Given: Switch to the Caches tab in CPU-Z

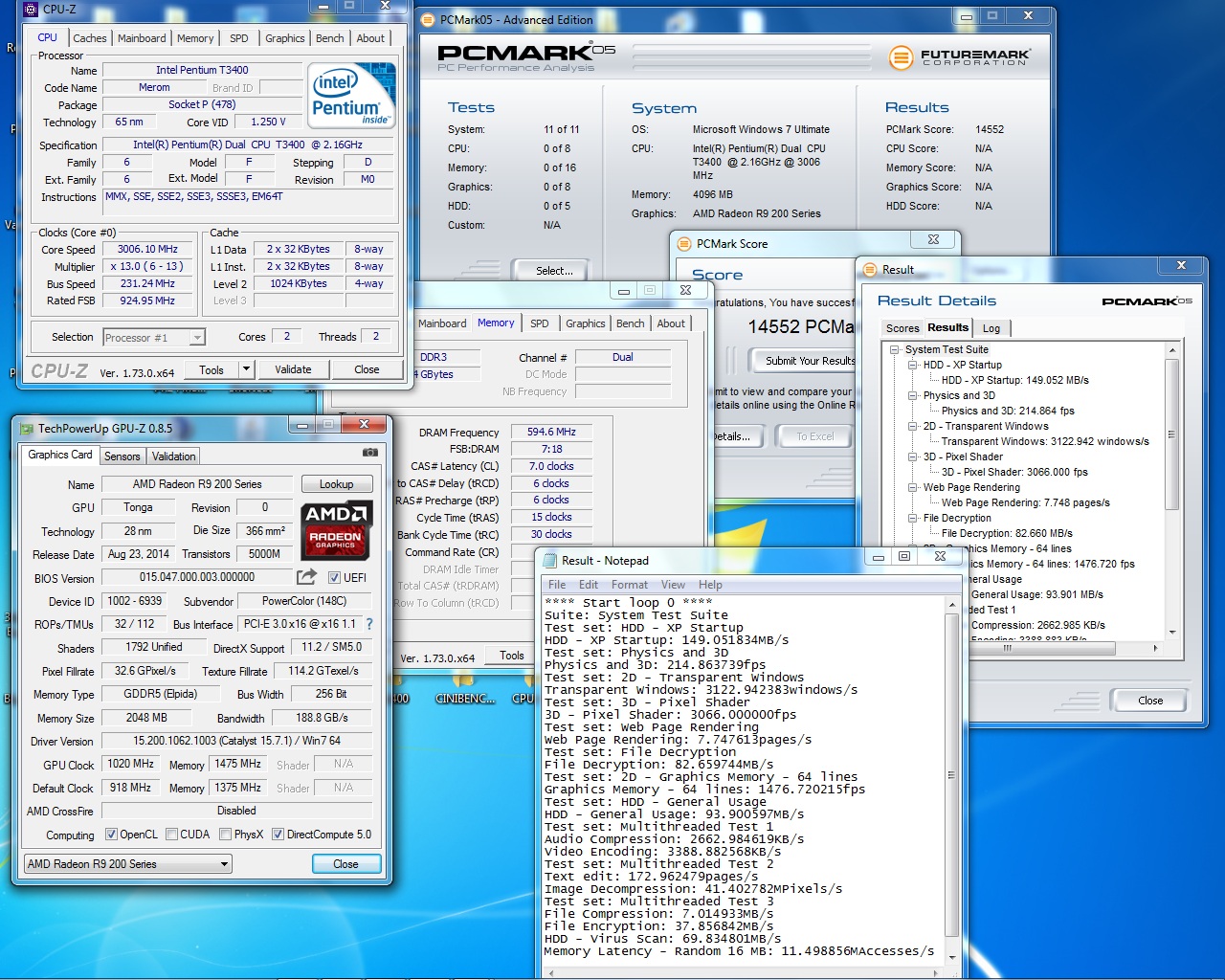Looking at the screenshot, I should click(x=90, y=38).
